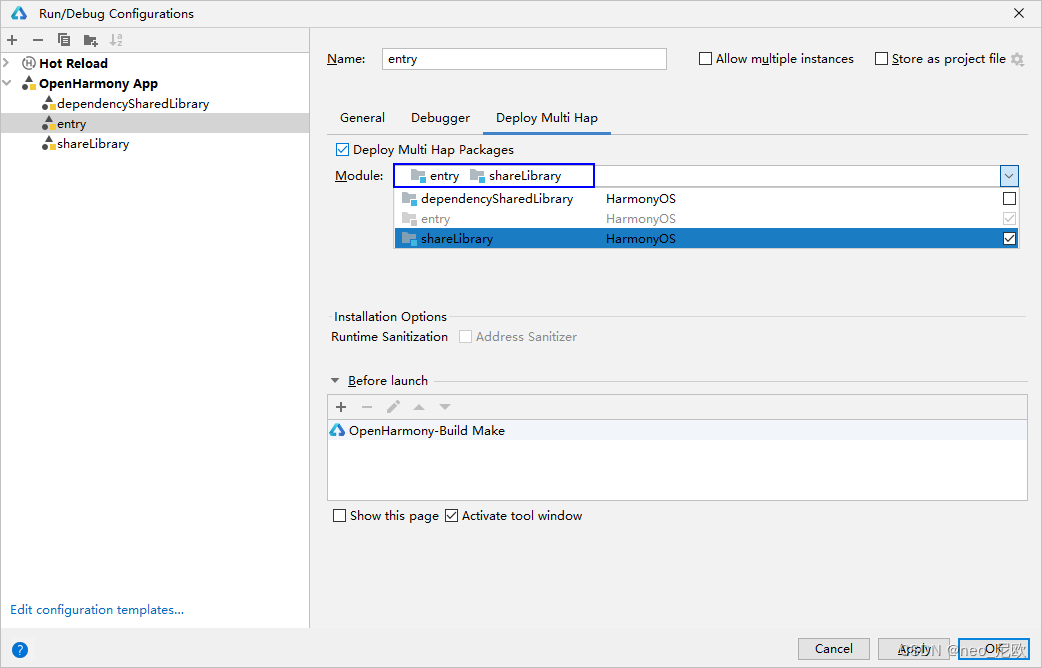The image size is (1042, 668).
Task: Add a Before launch task with the plus
Action: pyautogui.click(x=341, y=407)
